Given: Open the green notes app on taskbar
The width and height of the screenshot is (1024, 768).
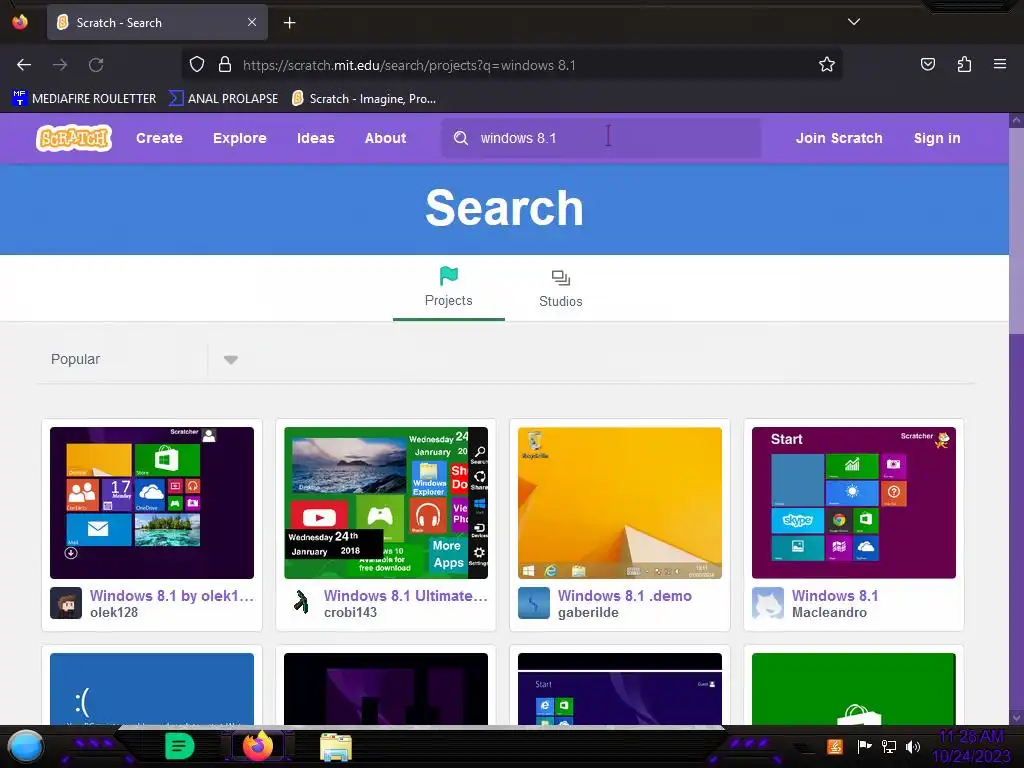Looking at the screenshot, I should pyautogui.click(x=180, y=746).
